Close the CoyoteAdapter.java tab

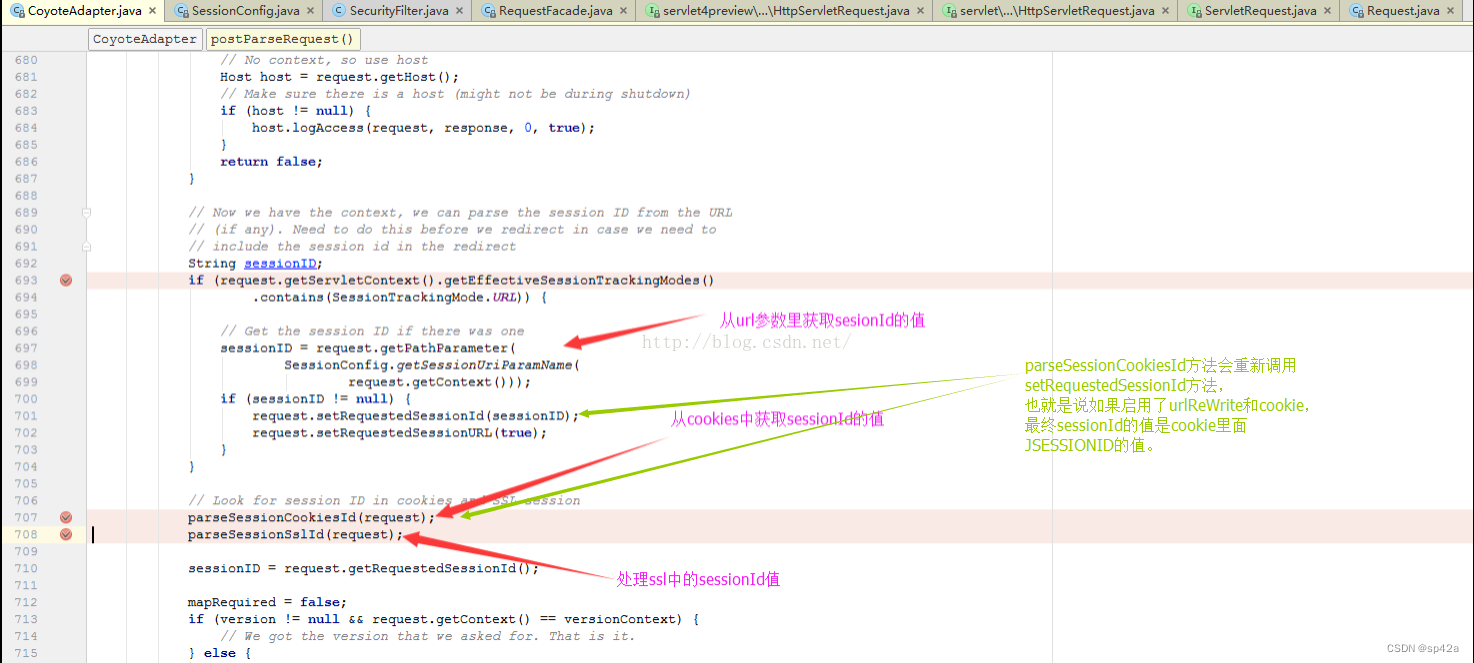tap(152, 11)
